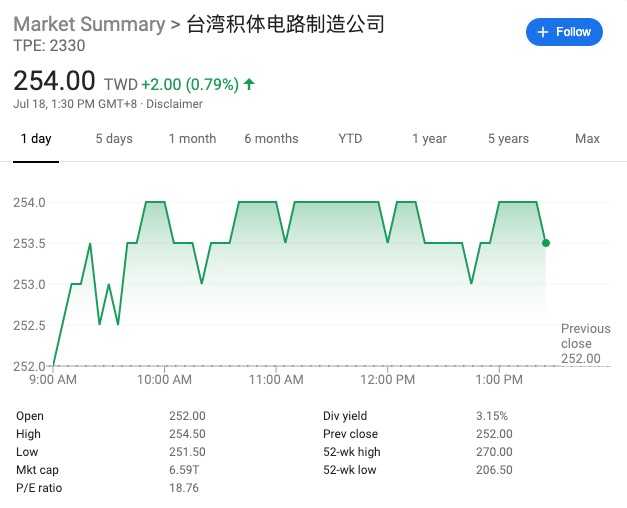This screenshot has height=508, width=627.
Task: Click the TWD currency label
Action: 121,85
